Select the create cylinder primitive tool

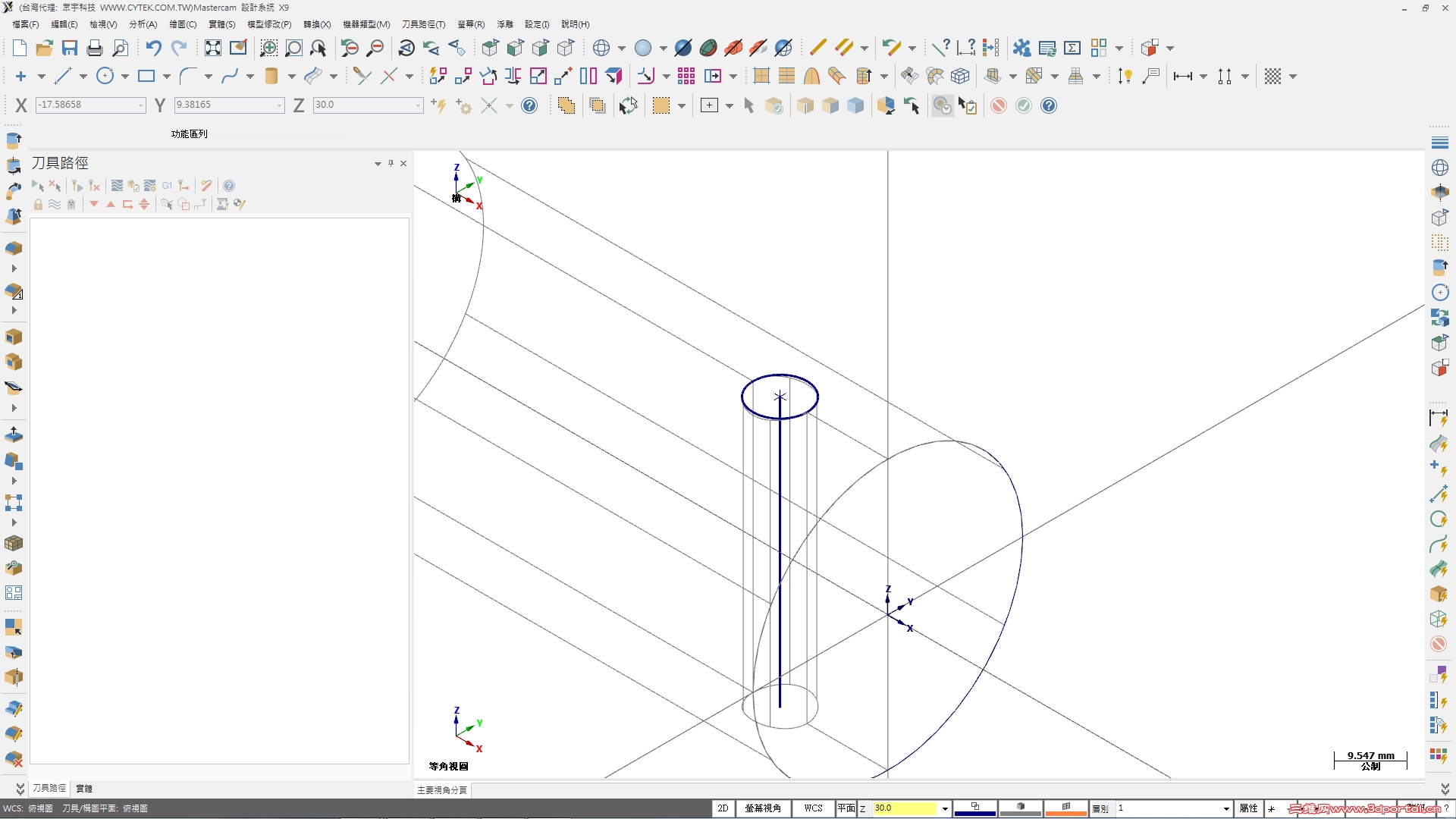click(x=271, y=76)
